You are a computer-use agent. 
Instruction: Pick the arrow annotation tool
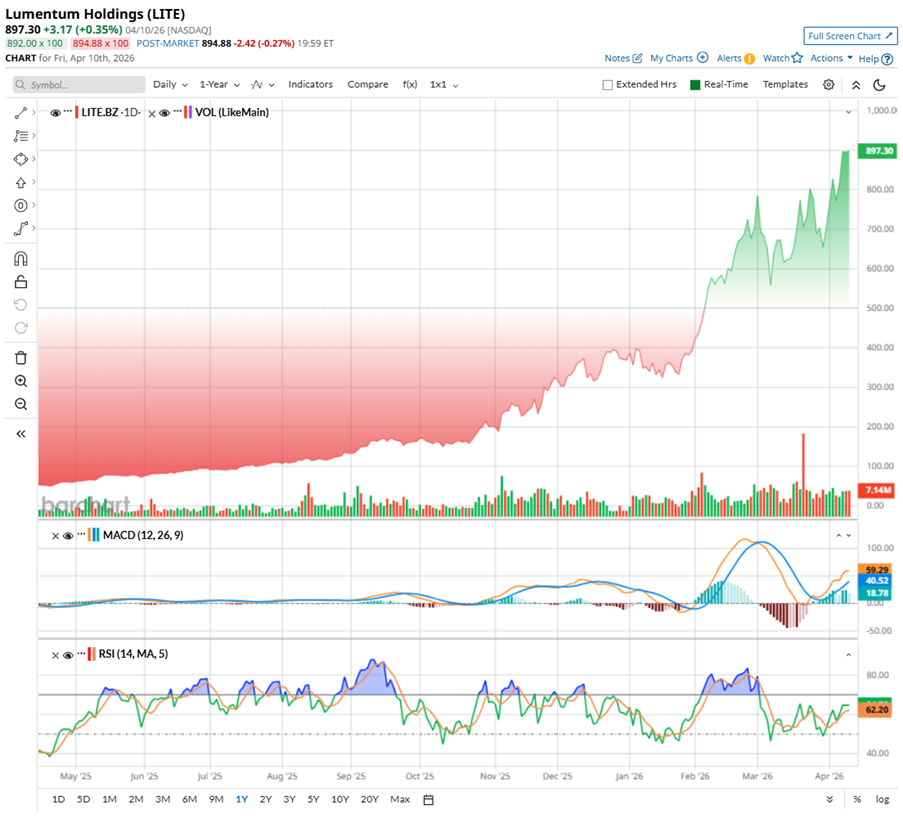click(x=21, y=183)
